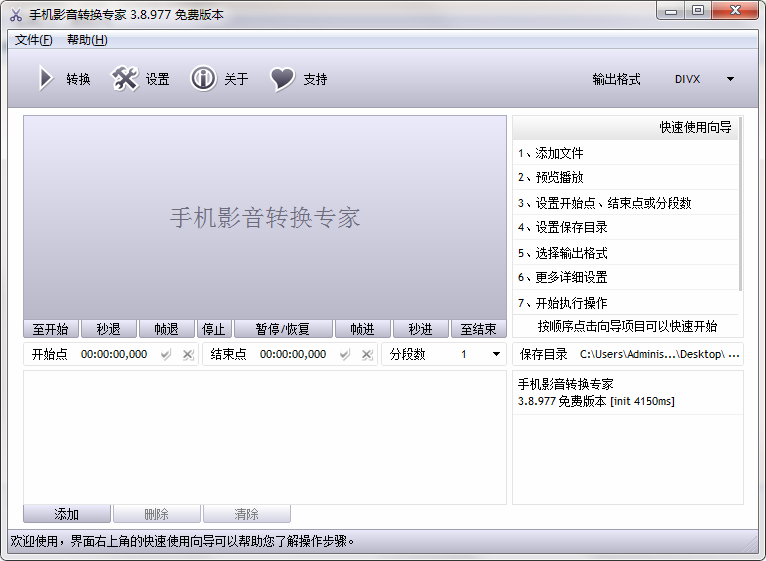Click the 至开始 button
Image resolution: width=766 pixels, height=561 pixels.
click(x=51, y=329)
